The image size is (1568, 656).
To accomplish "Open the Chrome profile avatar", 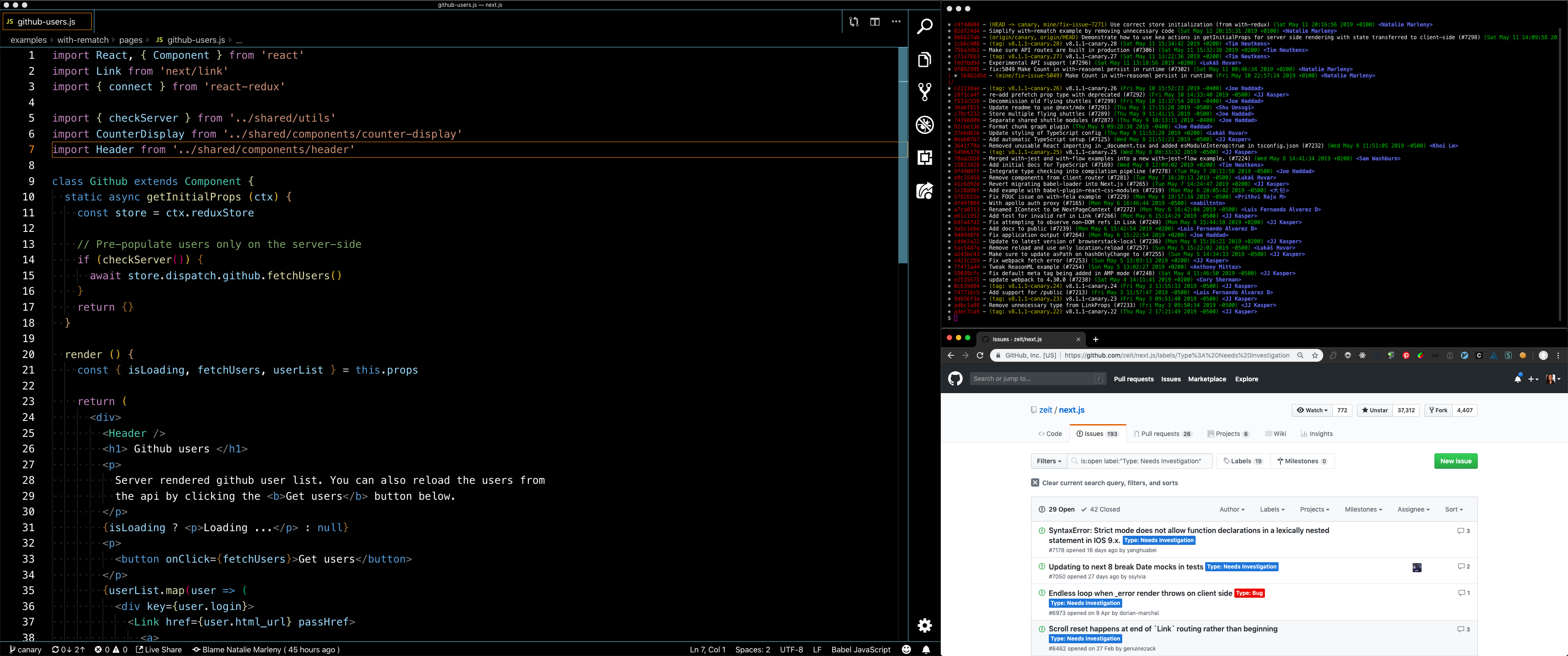I will coord(1543,355).
